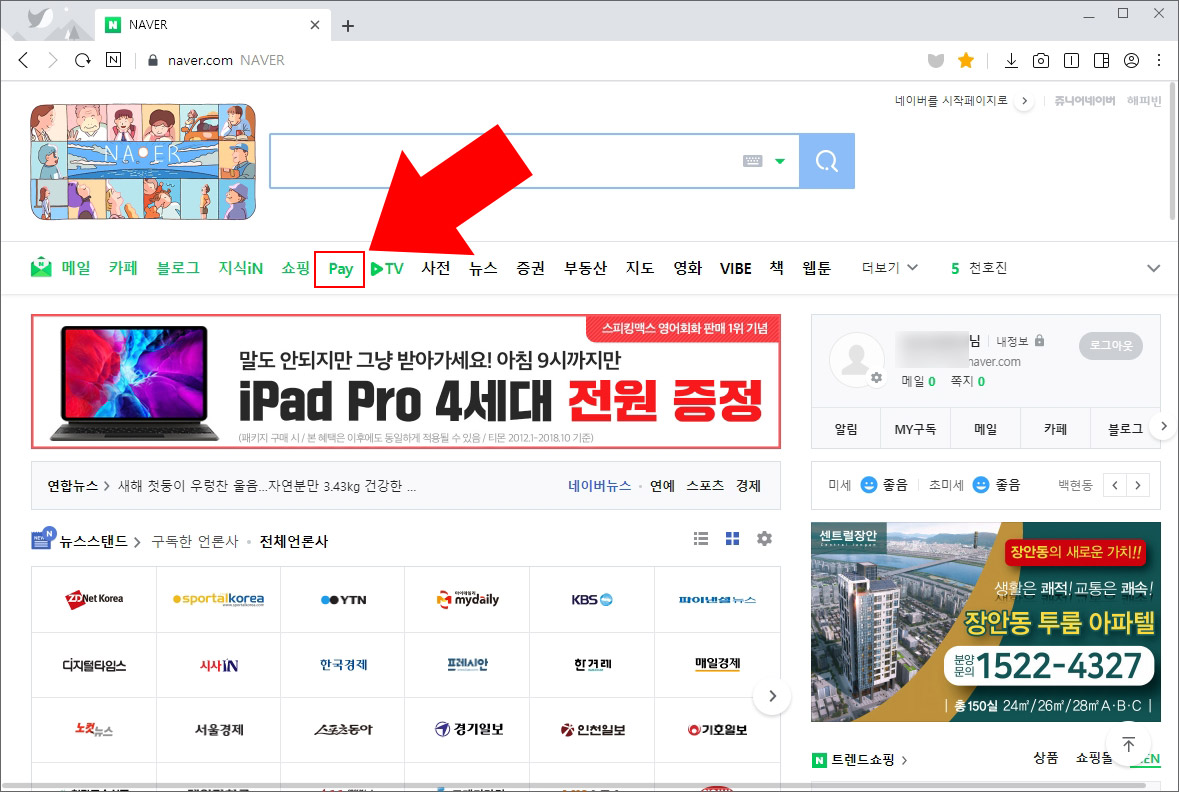Image resolution: width=1179 pixels, height=792 pixels.
Task: Open the 장안동 apartment advertisement
Action: 985,622
